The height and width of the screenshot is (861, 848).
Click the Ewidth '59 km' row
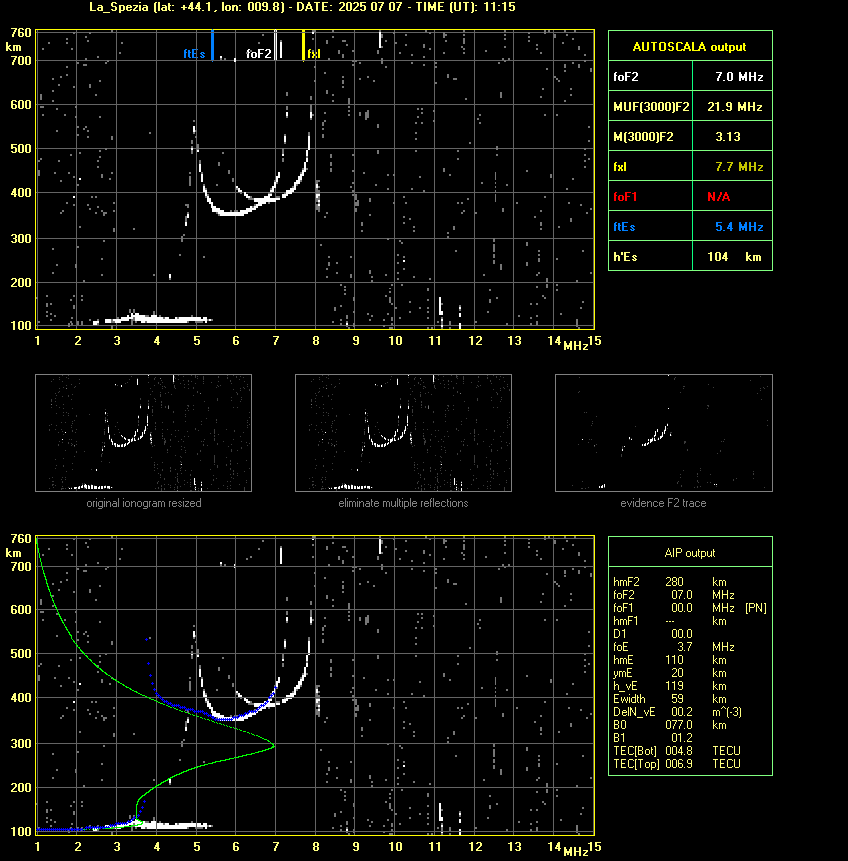tap(670, 699)
